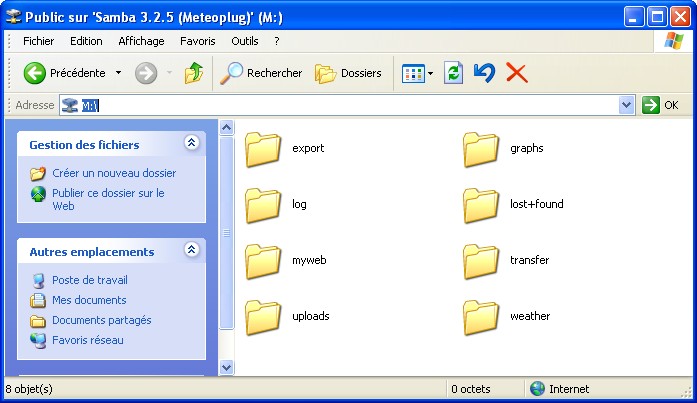The width and height of the screenshot is (697, 403).
Task: Click the blue undo arrow icon
Action: 485,73
